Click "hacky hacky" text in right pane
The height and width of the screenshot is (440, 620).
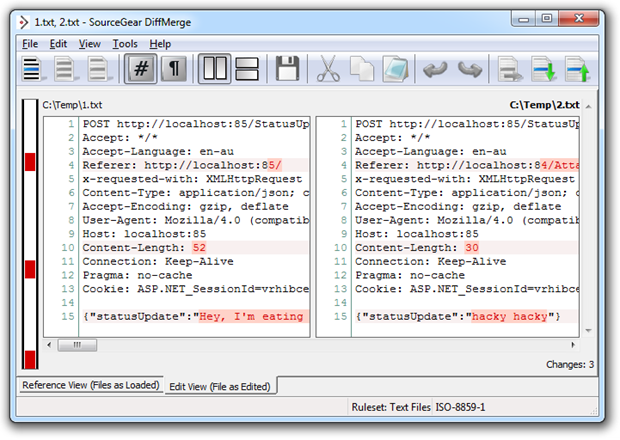tap(509, 317)
